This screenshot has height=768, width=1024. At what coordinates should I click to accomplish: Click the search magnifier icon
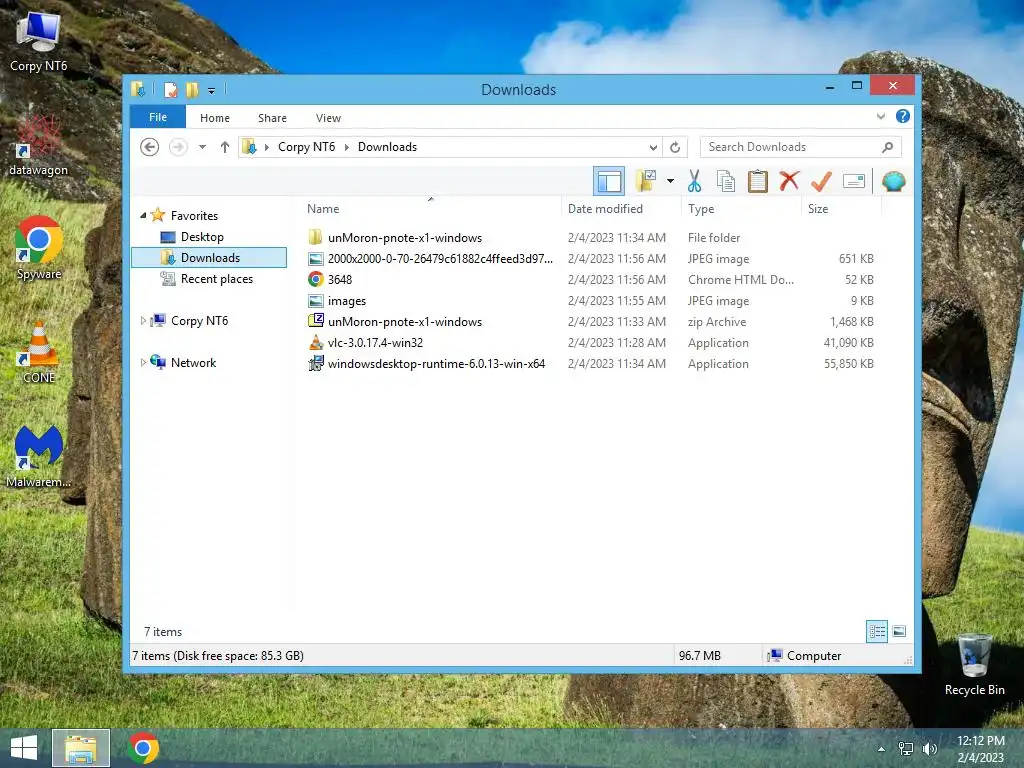[888, 147]
